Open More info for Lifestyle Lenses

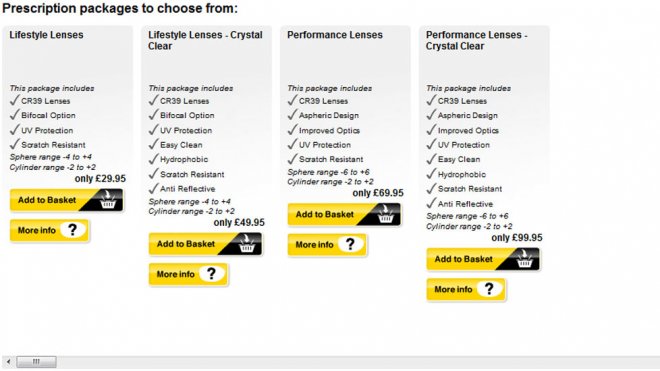pos(49,230)
